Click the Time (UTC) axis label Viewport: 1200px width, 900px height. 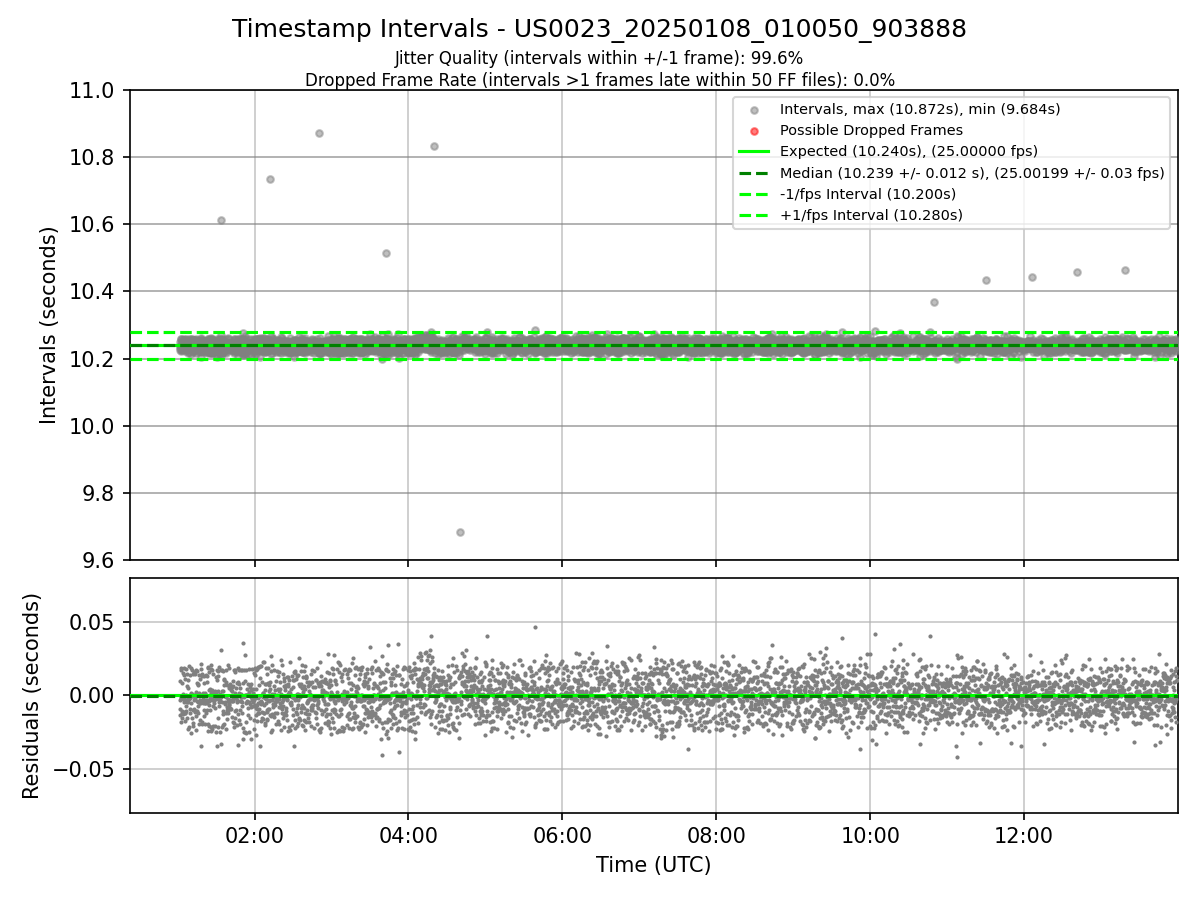click(x=653, y=865)
